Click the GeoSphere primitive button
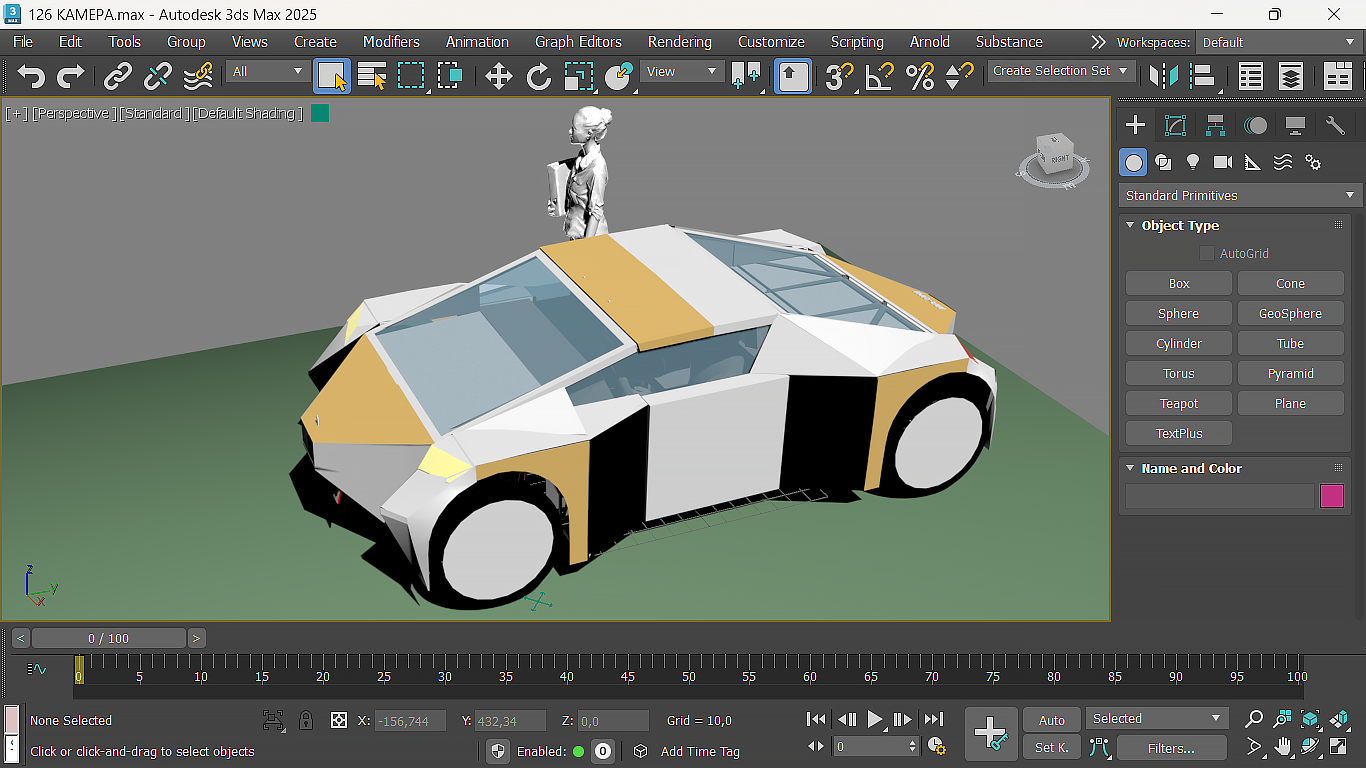 click(x=1290, y=314)
